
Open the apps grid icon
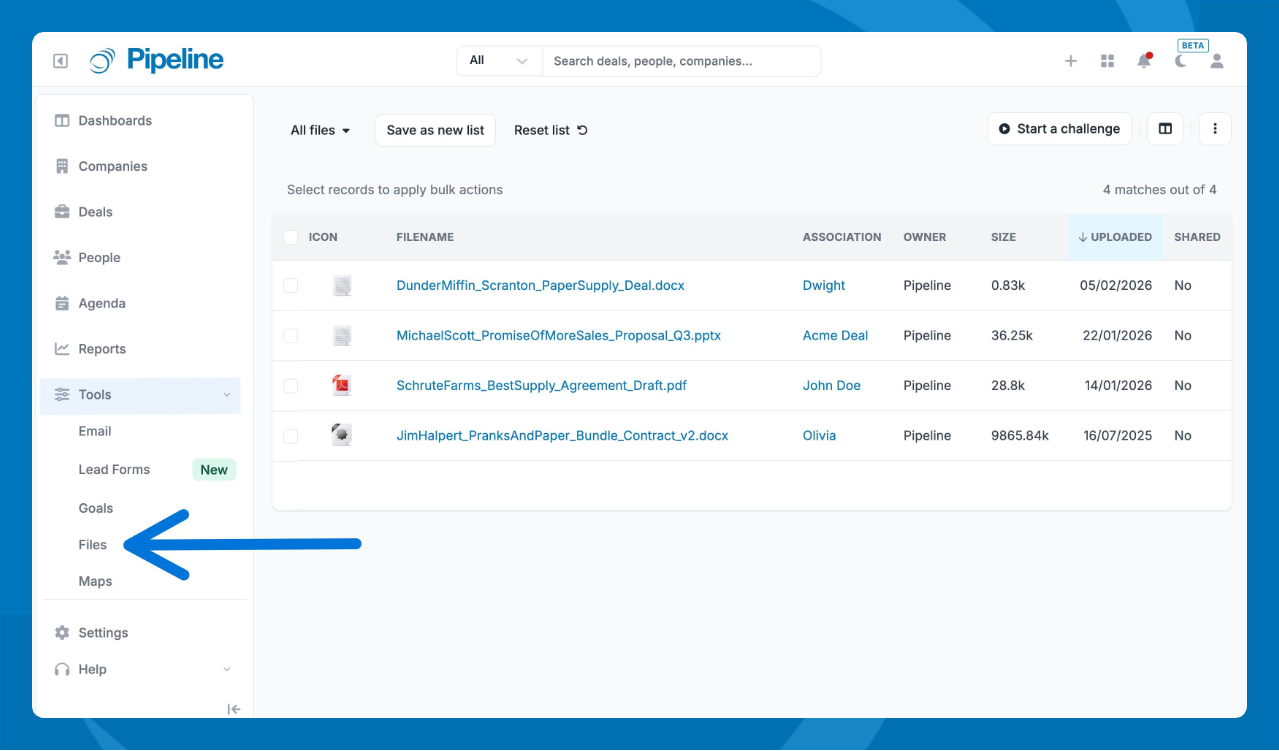point(1107,61)
